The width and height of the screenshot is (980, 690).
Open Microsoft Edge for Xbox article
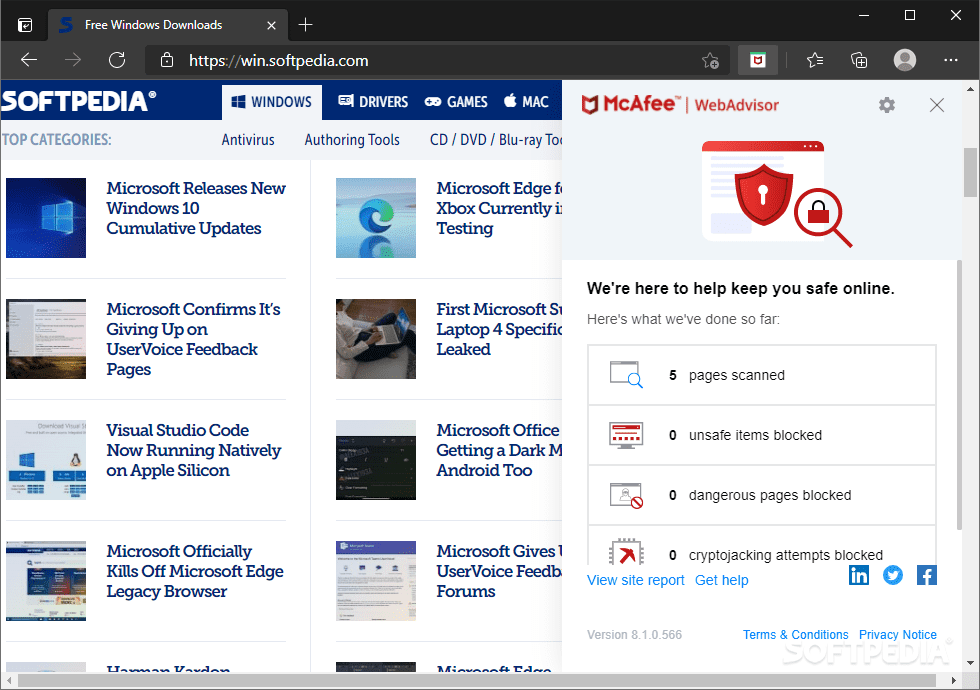click(x=499, y=208)
